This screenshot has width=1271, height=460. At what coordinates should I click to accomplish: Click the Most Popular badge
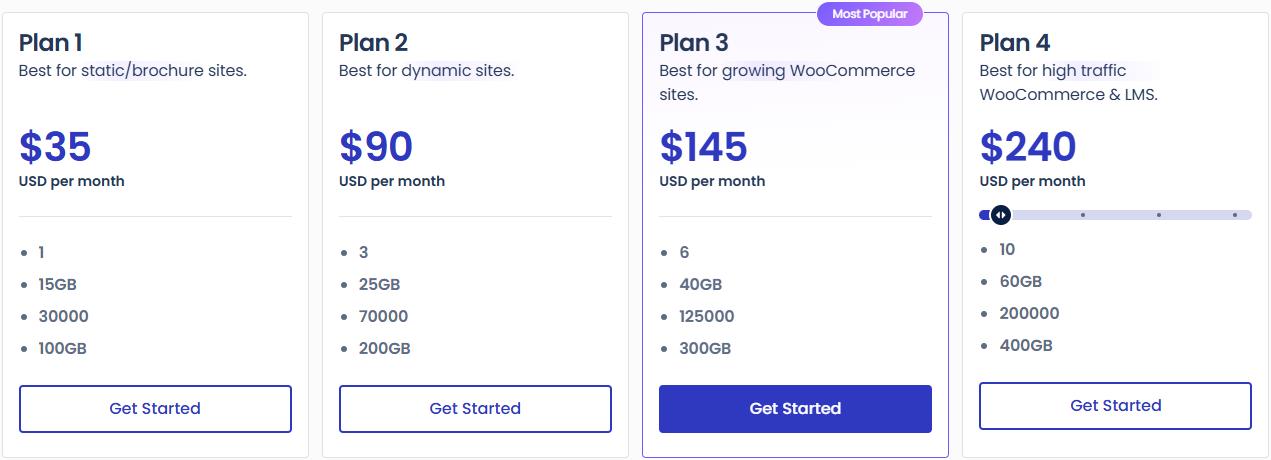(870, 14)
